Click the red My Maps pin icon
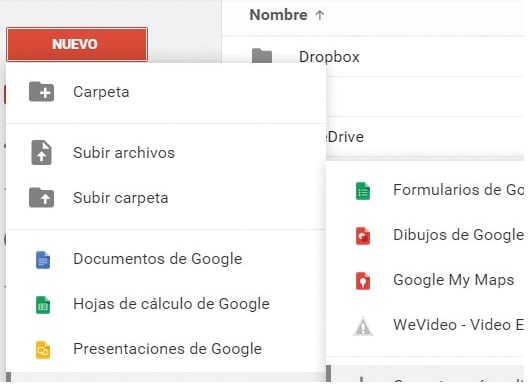 (x=363, y=281)
